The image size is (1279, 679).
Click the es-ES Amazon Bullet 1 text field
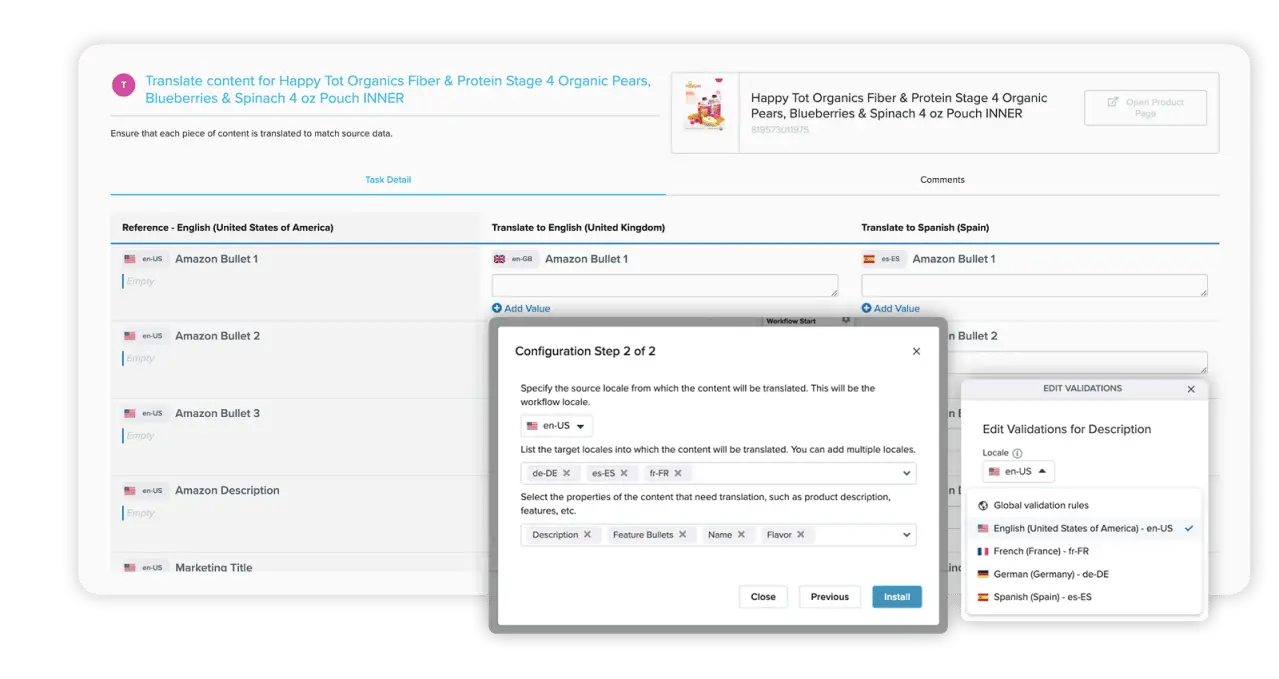(1034, 286)
